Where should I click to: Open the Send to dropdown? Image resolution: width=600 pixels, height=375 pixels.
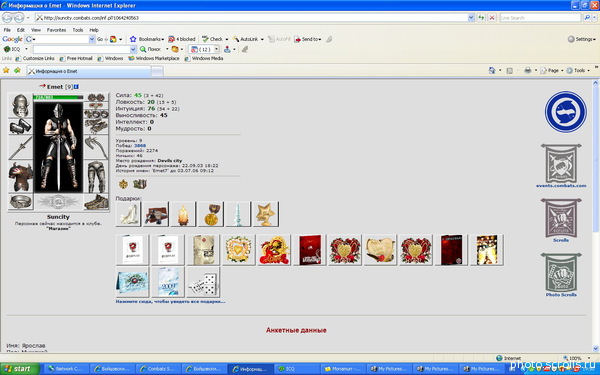coord(308,39)
